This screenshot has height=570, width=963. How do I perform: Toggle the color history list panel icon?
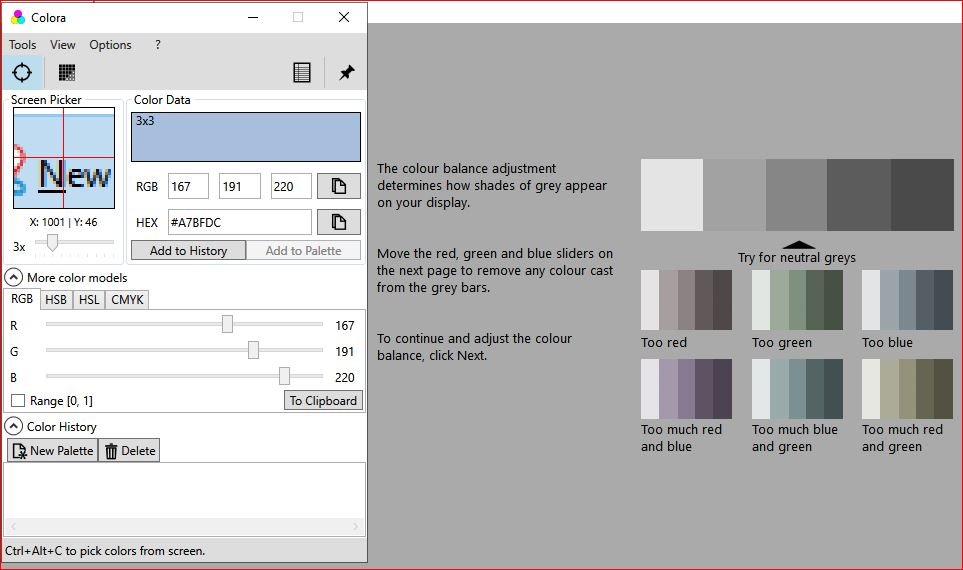point(302,72)
